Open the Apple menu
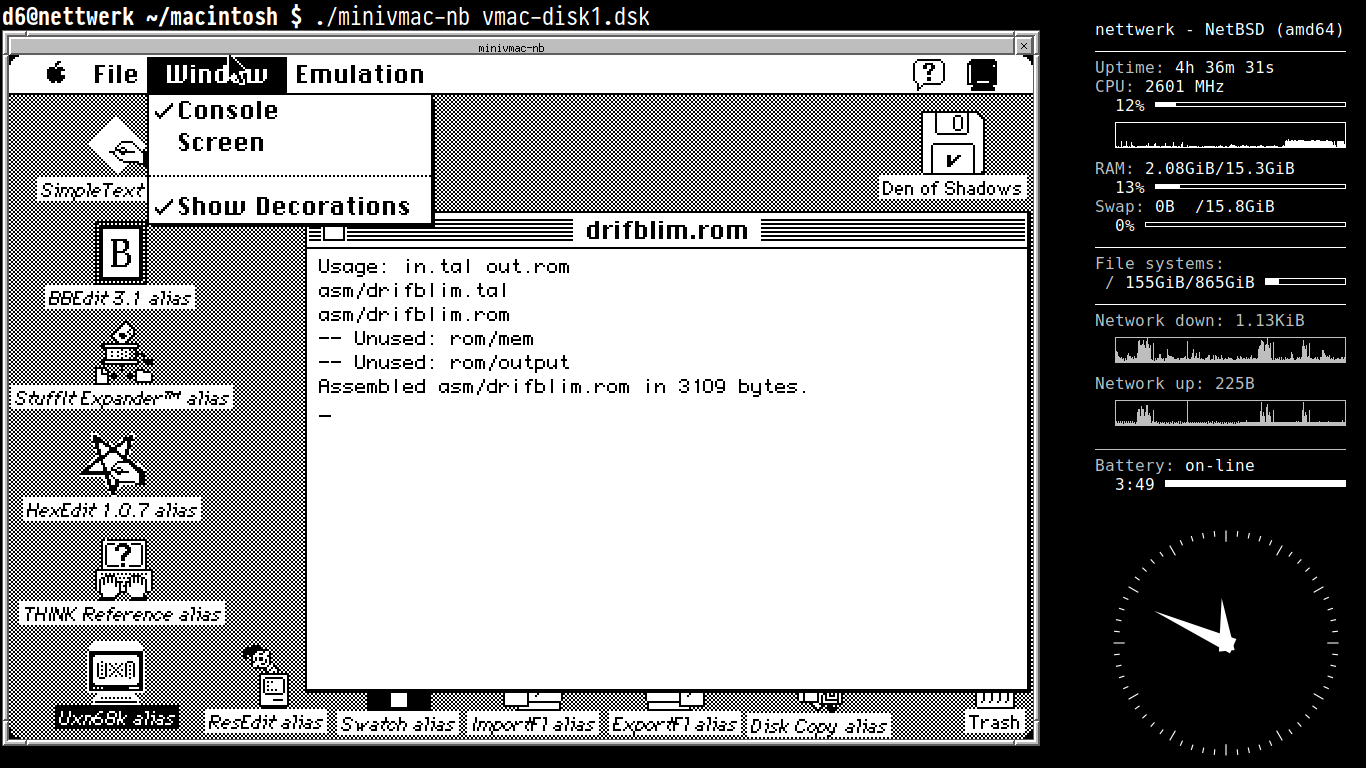Screen dimensions: 1366x768 click(56, 74)
